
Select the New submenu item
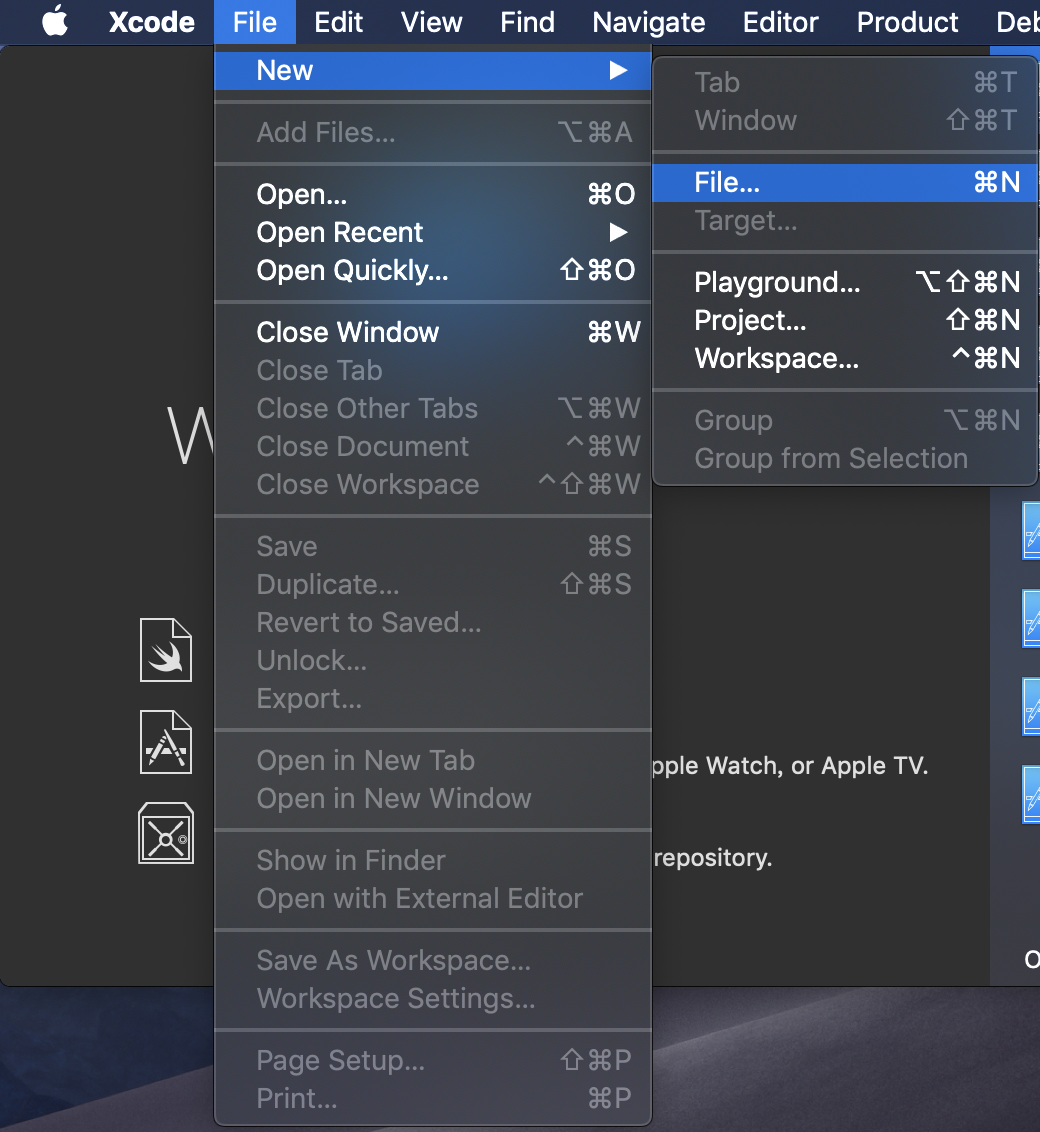433,71
